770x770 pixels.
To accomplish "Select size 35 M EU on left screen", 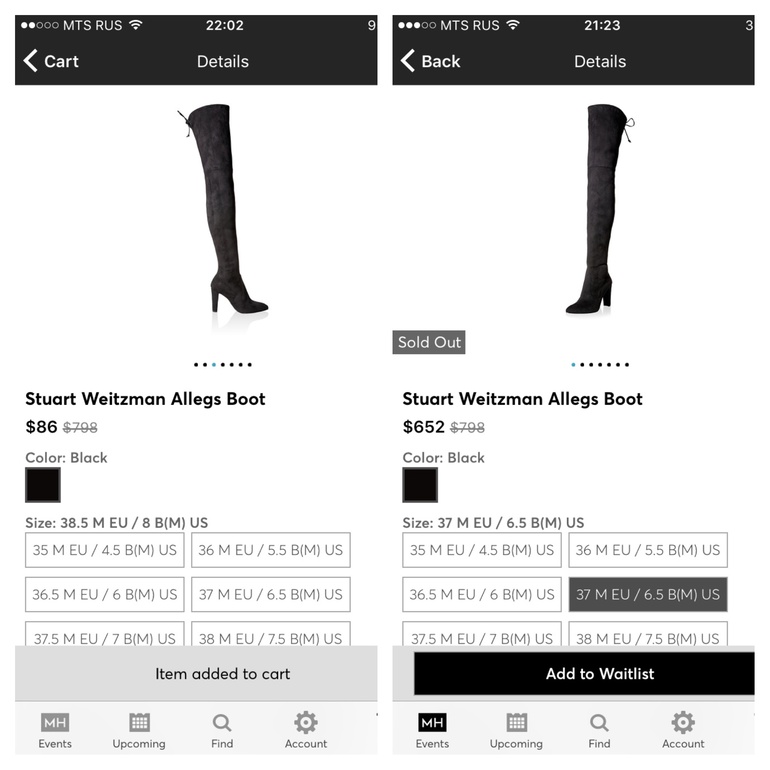I will tap(105, 550).
